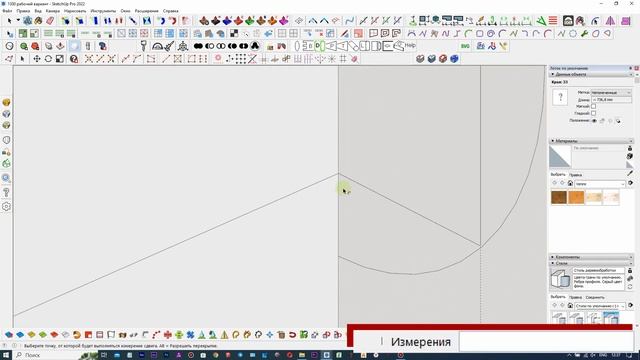Toggle the eye visibility icon in Положение row
The width and height of the screenshot is (640, 360).
pos(594,121)
